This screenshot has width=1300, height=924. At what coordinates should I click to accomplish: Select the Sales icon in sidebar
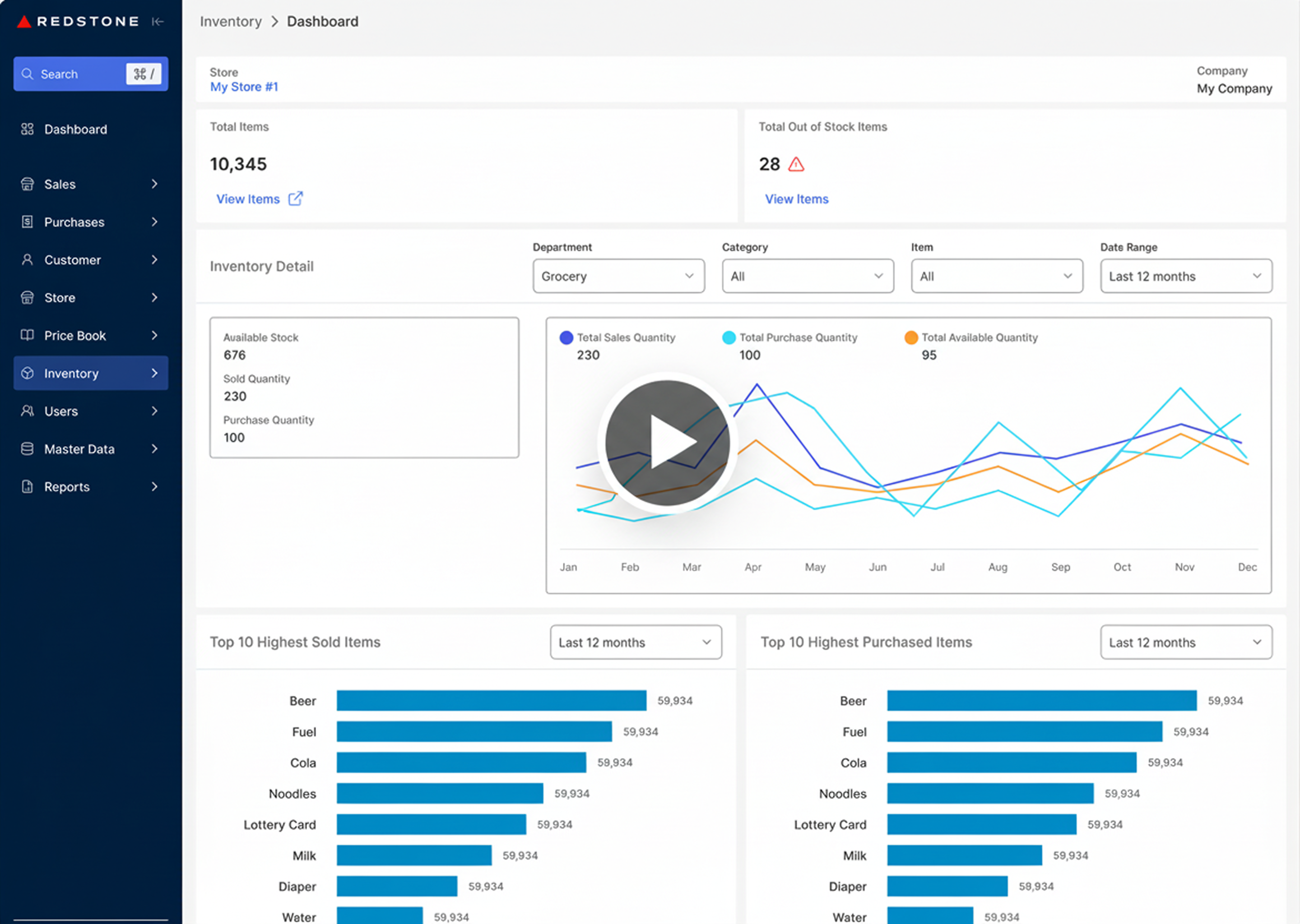tap(28, 184)
